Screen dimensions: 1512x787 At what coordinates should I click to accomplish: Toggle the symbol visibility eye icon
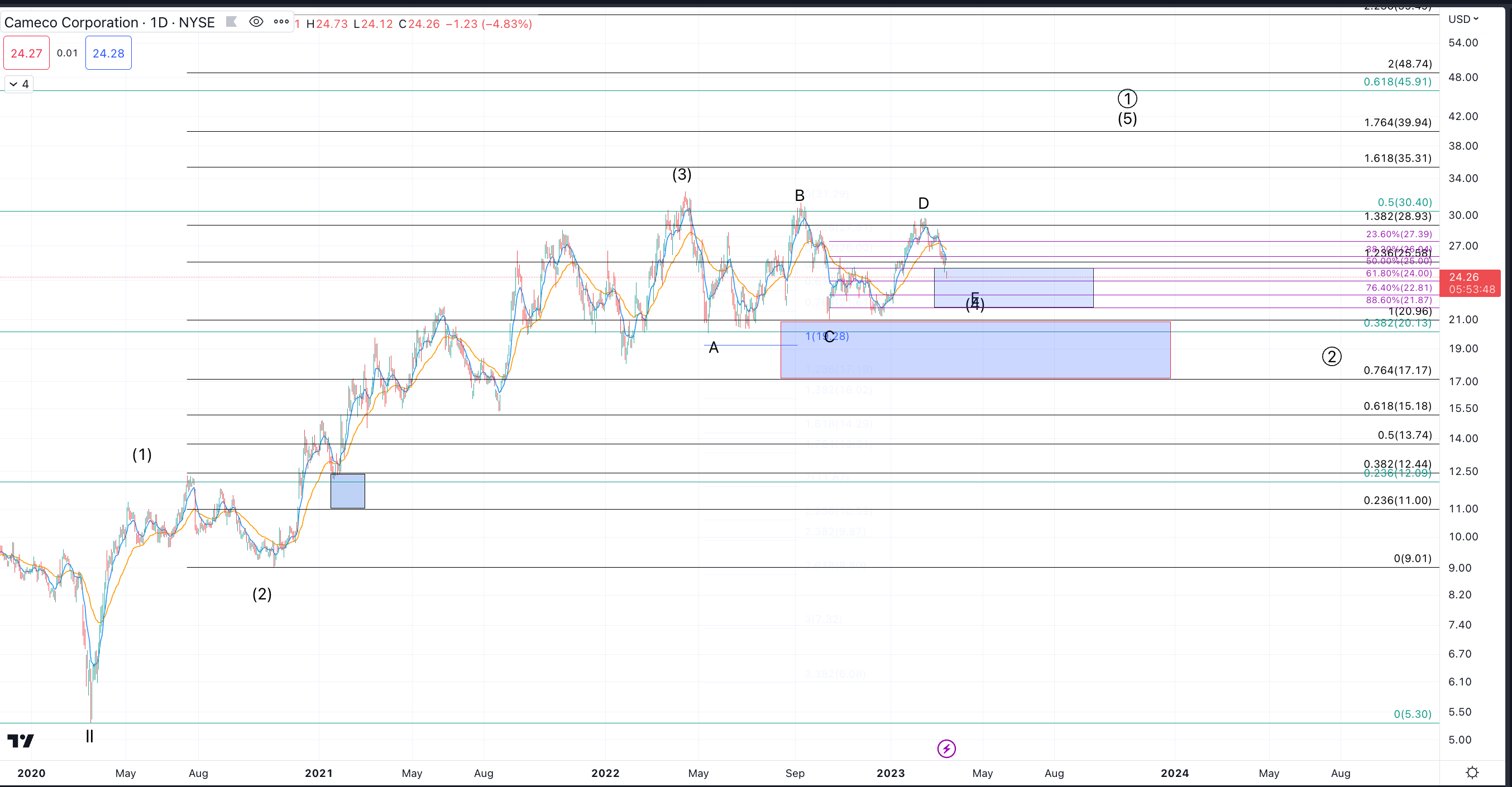[256, 22]
